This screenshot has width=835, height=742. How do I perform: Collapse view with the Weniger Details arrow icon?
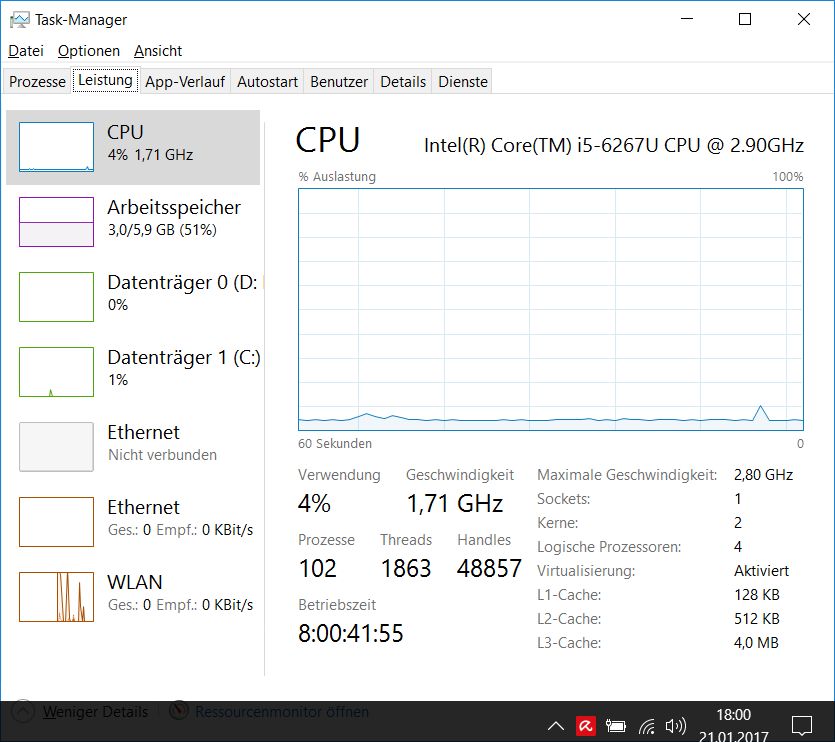(x=22, y=711)
